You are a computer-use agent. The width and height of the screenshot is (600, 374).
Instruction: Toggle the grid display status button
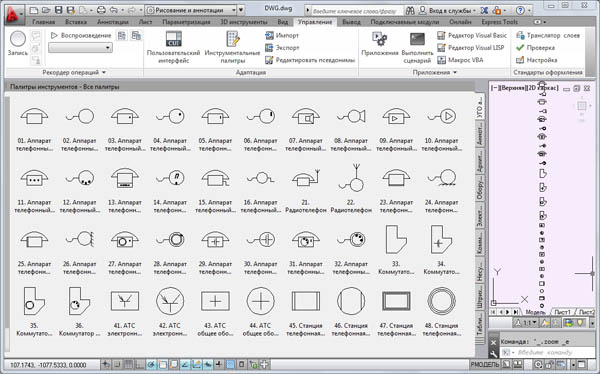129,364
